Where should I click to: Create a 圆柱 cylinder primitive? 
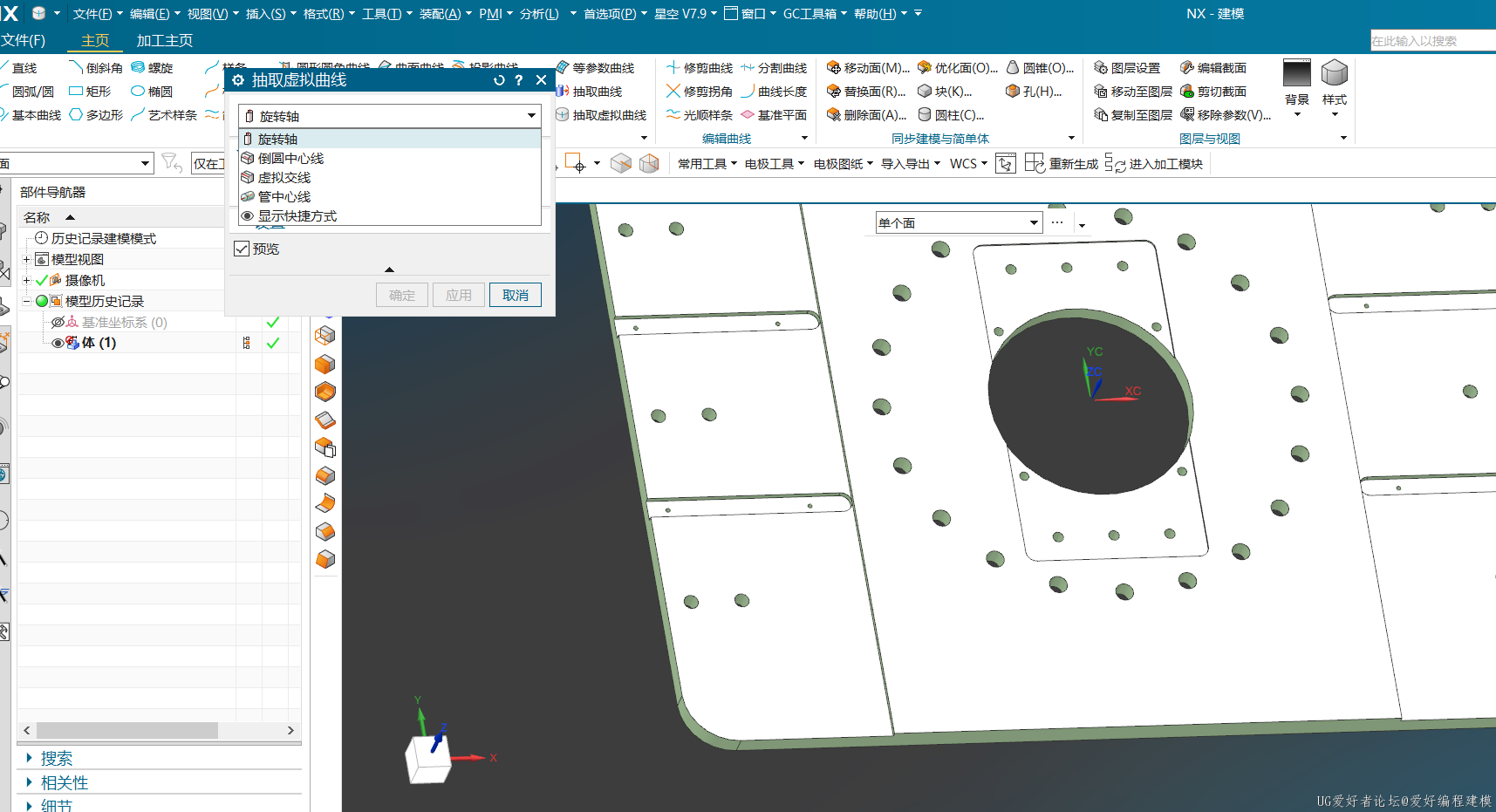point(951,115)
